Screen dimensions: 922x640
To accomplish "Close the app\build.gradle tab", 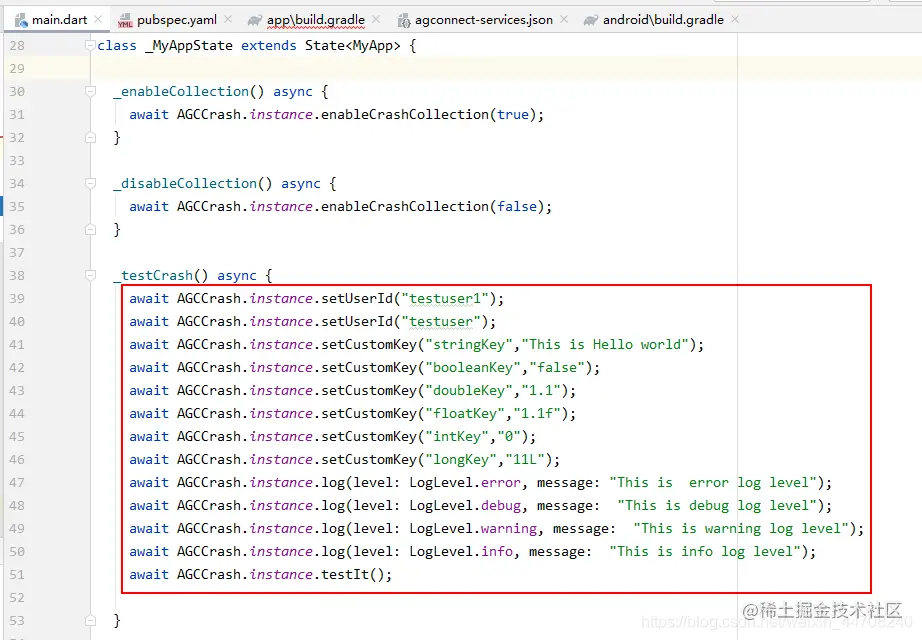I will coord(376,19).
